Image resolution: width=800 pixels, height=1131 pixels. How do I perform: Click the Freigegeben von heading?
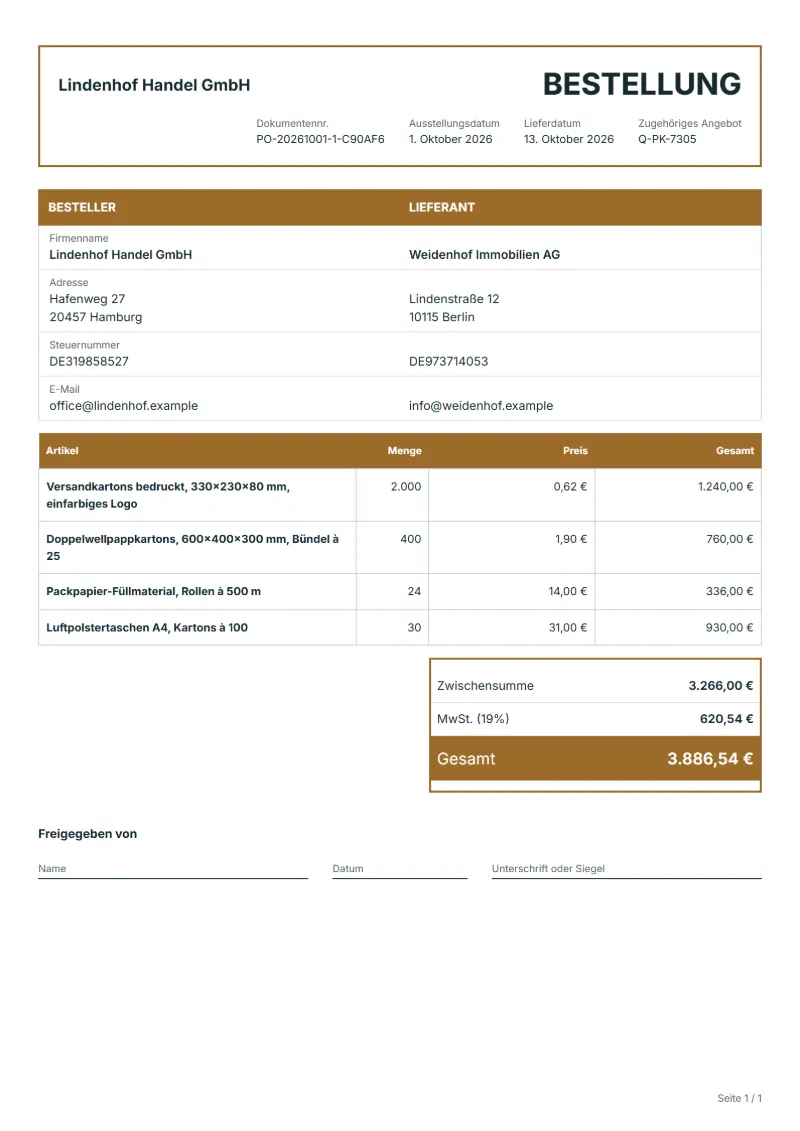87,834
